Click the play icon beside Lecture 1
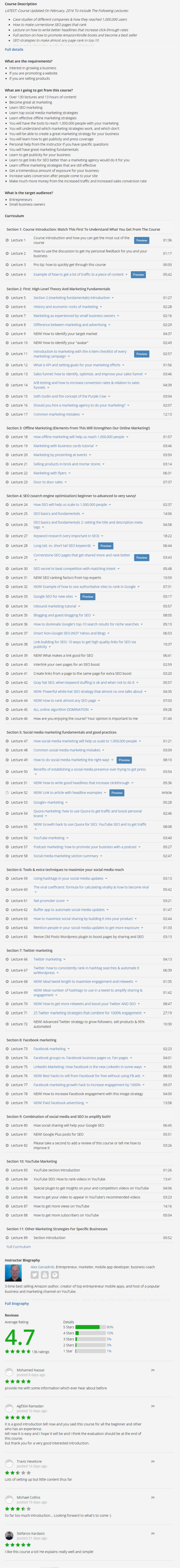Image resolution: width=180 pixels, height=1568 pixels. point(7,240)
